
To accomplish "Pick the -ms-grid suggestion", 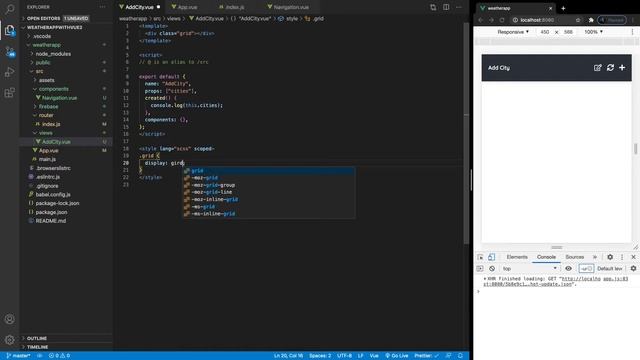I will pos(269,207).
